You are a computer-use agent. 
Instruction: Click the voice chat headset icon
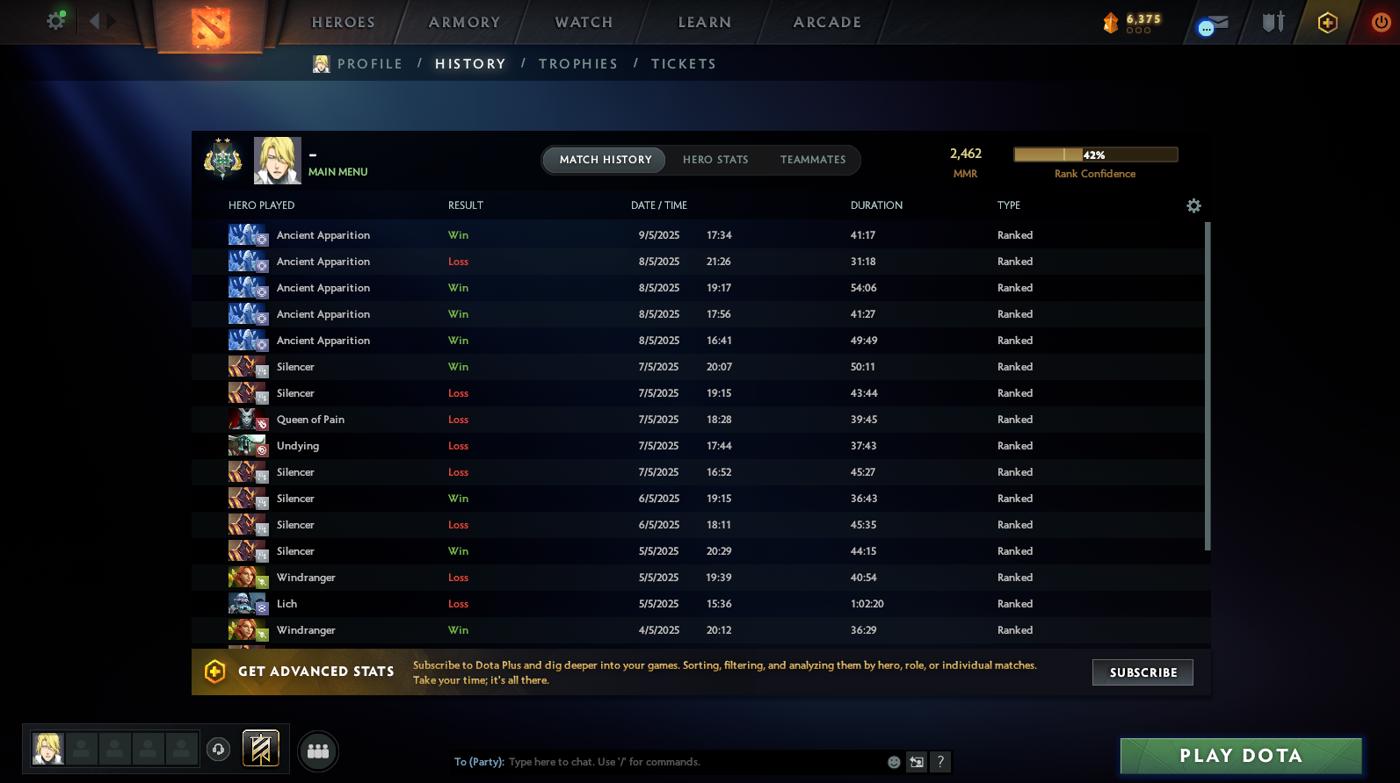(x=218, y=749)
